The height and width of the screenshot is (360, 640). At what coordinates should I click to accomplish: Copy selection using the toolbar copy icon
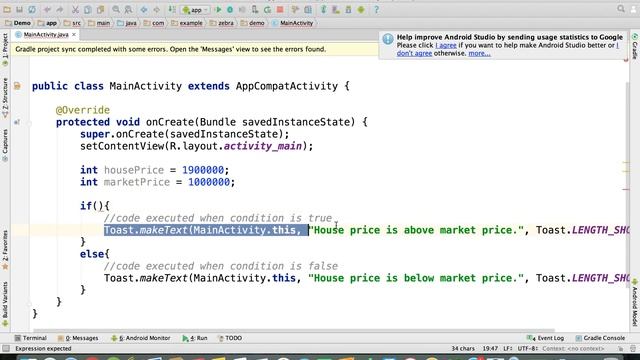(x=87, y=9)
